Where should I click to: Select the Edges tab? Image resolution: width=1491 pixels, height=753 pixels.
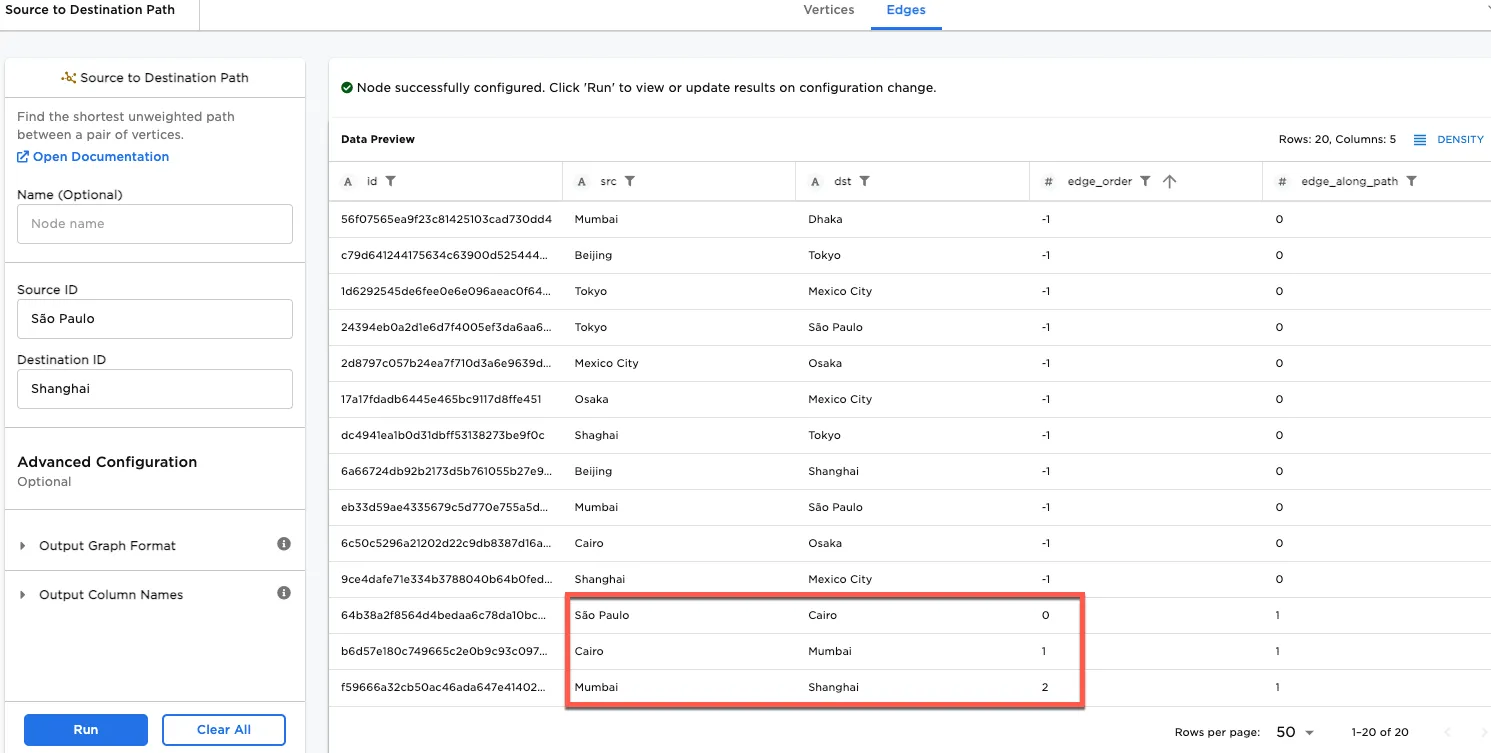click(x=906, y=10)
